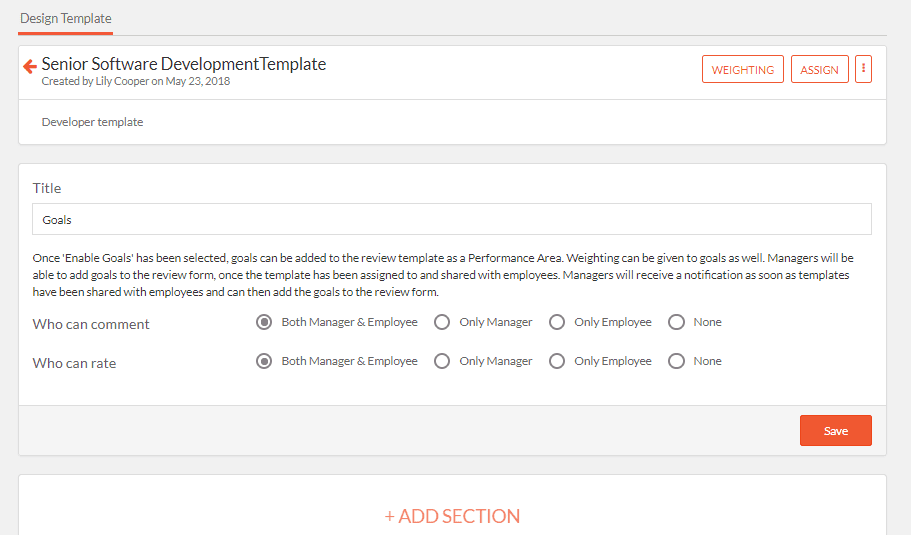
Task: Click the WEIGHTING button
Action: point(743,69)
